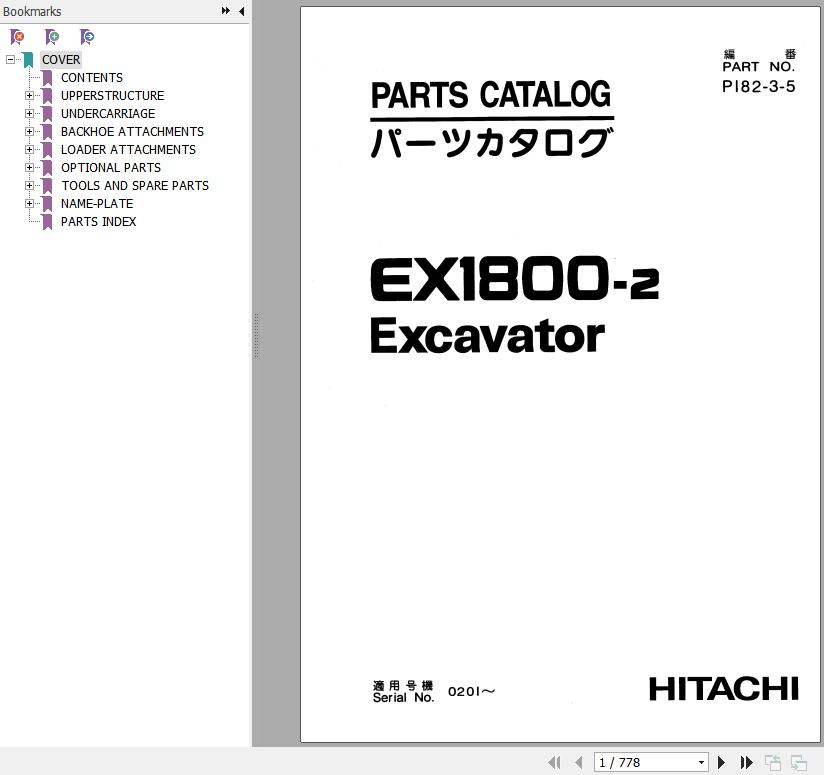The height and width of the screenshot is (775, 824).
Task: Select the COVER bookmark
Action: [x=61, y=59]
